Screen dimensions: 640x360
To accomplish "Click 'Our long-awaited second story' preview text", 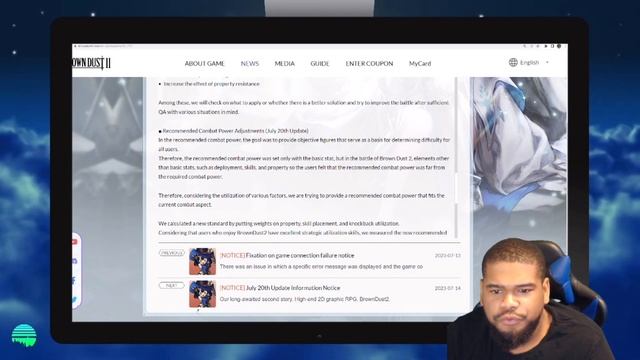I will pyautogui.click(x=305, y=299).
